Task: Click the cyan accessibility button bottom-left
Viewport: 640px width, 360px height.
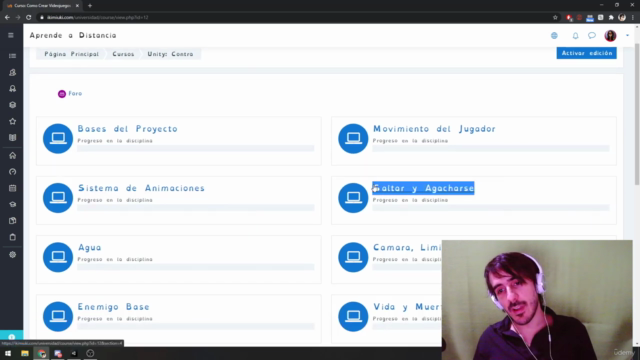Action: pyautogui.click(x=11, y=337)
